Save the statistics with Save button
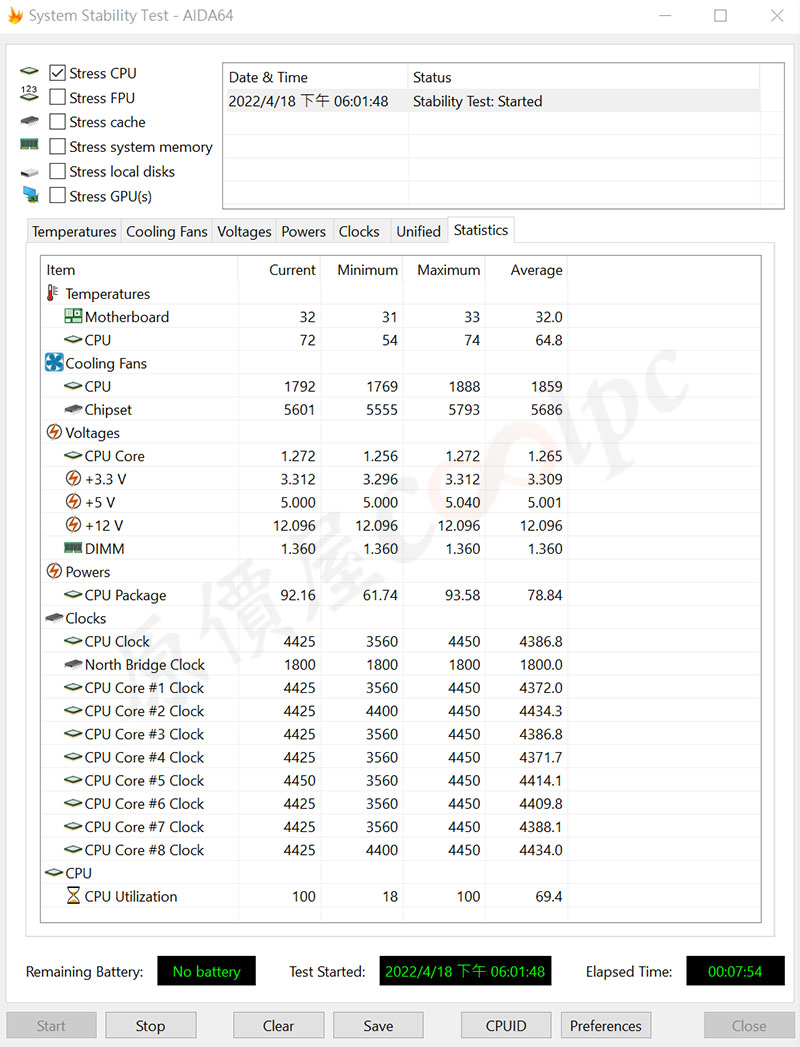Screen dimensions: 800x1047 coord(378,1026)
